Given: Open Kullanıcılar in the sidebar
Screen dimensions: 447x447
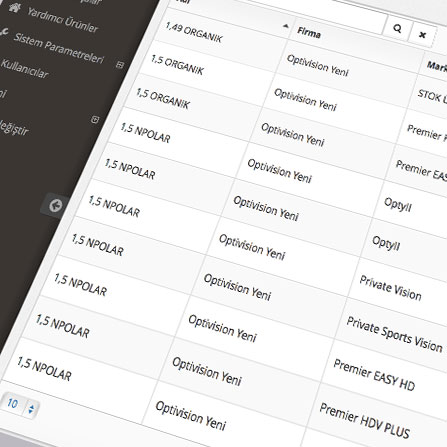Looking at the screenshot, I should [x=24, y=69].
